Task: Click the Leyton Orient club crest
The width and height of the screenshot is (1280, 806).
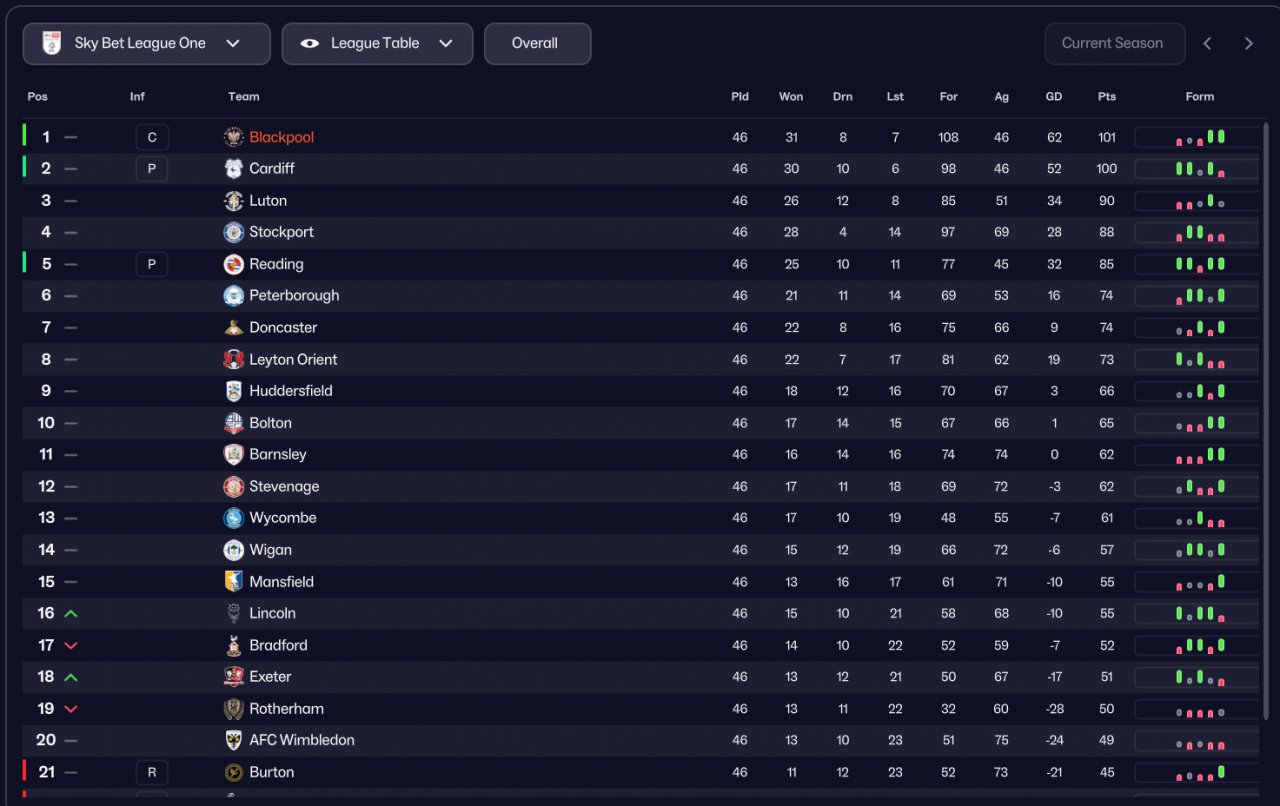Action: [233, 359]
